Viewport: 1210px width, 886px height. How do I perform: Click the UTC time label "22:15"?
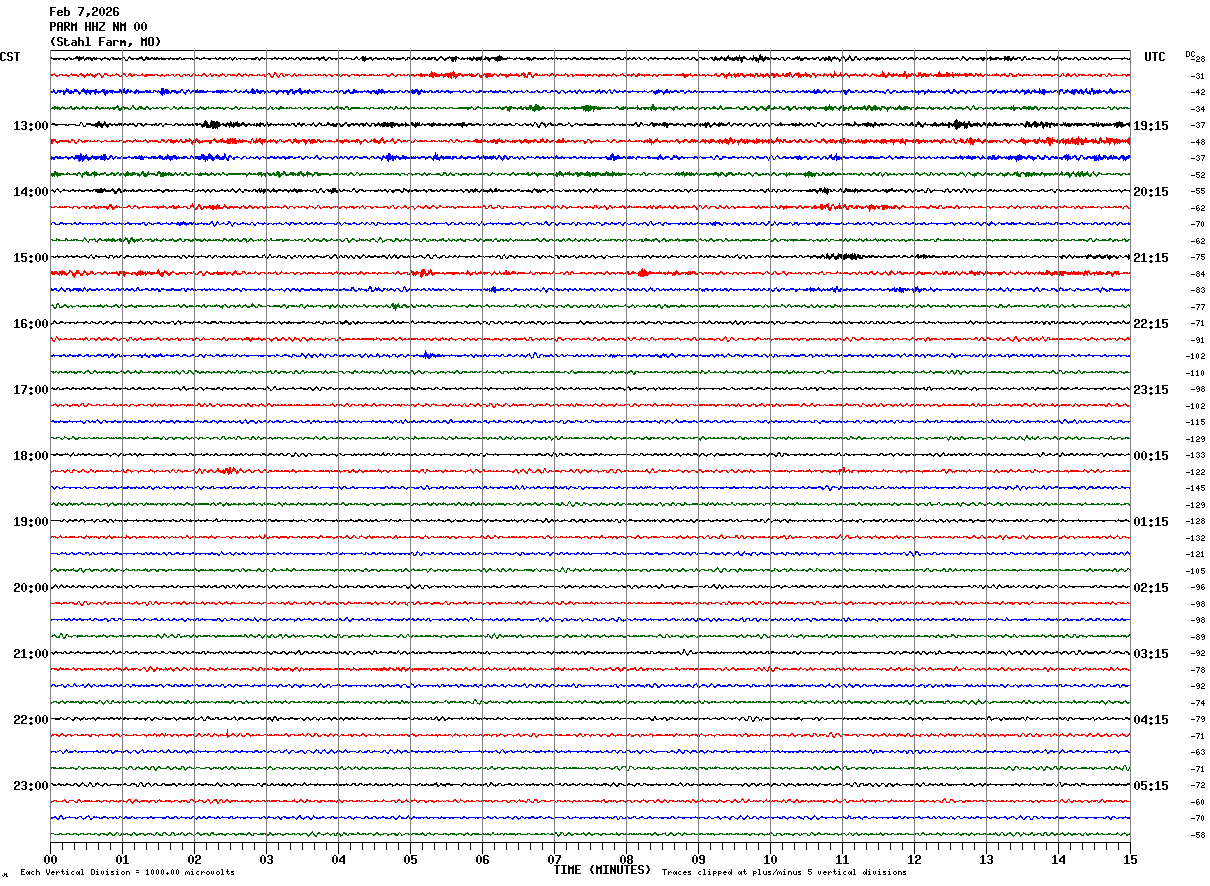[x=1151, y=324]
